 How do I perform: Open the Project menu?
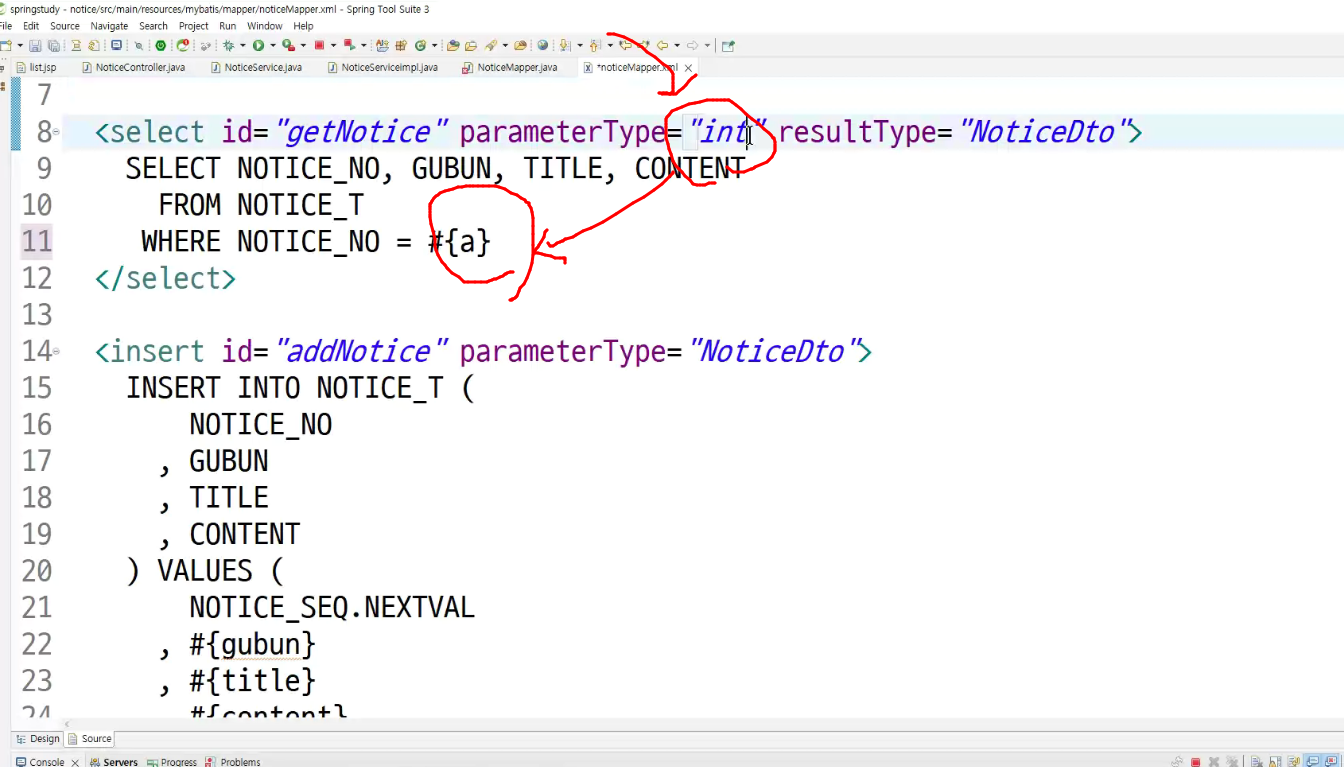[194, 26]
